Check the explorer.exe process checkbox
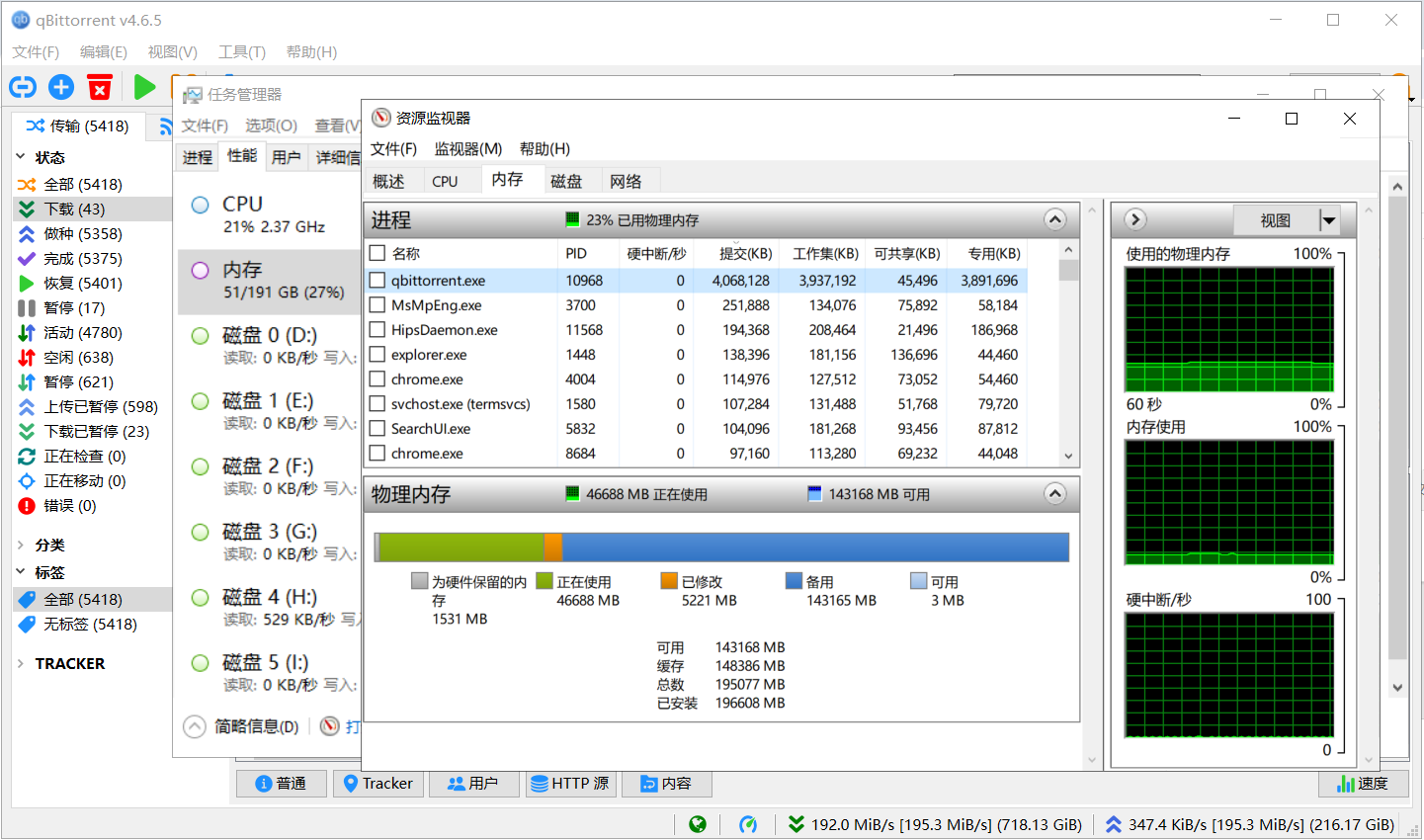Screen dimensions: 1424x840 coord(377,354)
